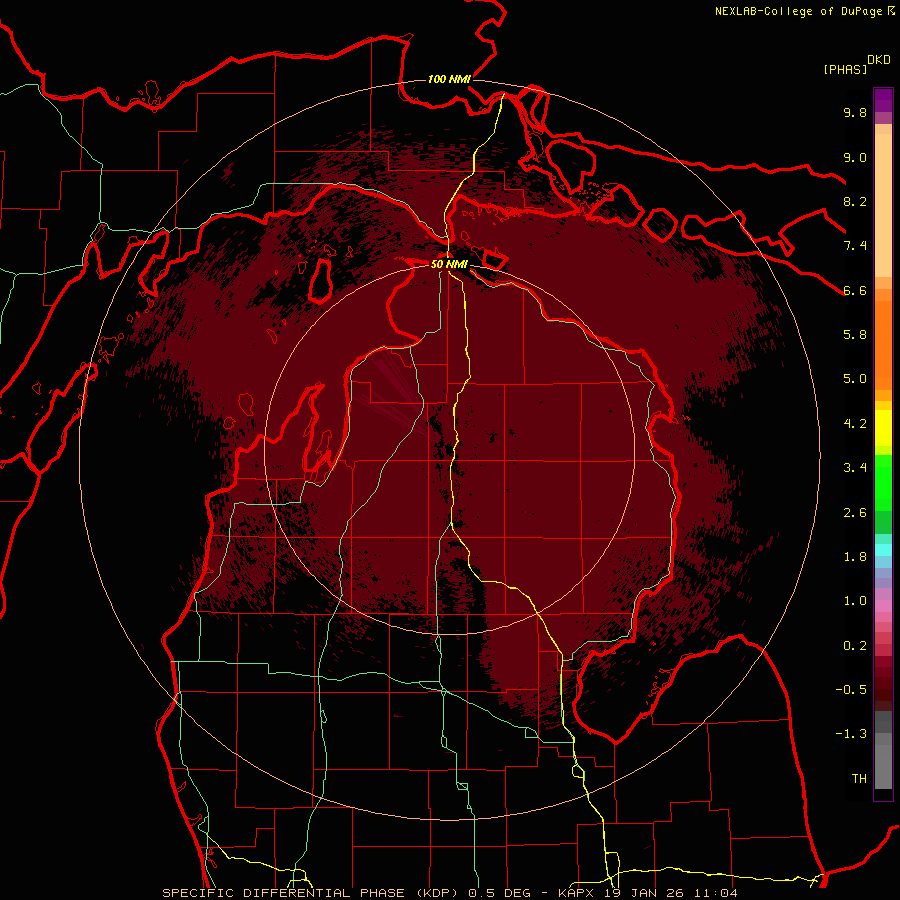Click the 8.2 legend value
The image size is (900, 900).
pyautogui.click(x=855, y=201)
